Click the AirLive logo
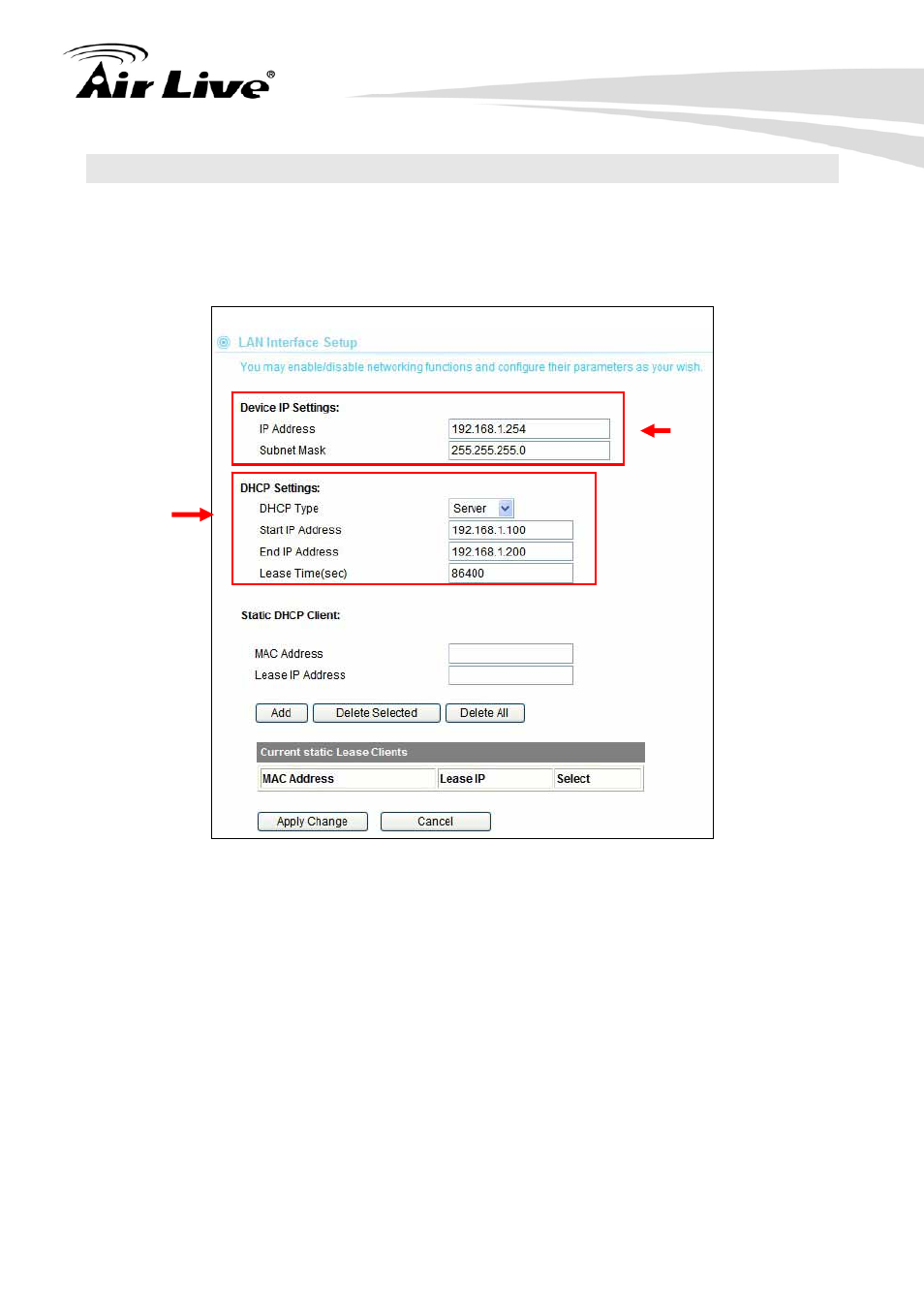This screenshot has width=924, height=1308. point(169,73)
